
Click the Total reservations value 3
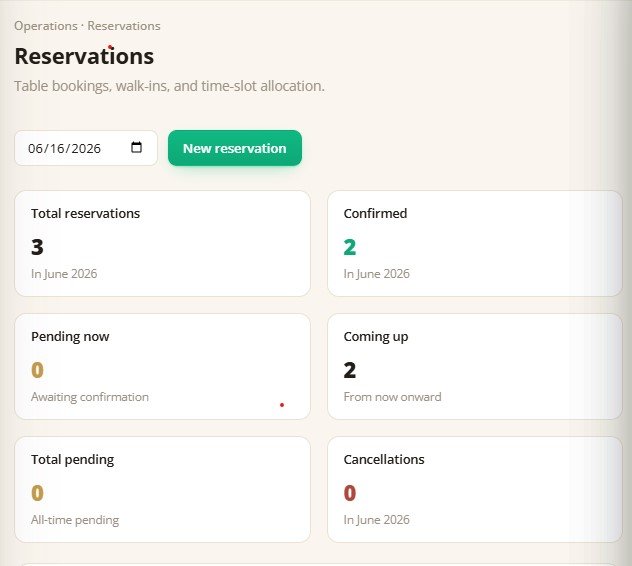click(x=37, y=247)
